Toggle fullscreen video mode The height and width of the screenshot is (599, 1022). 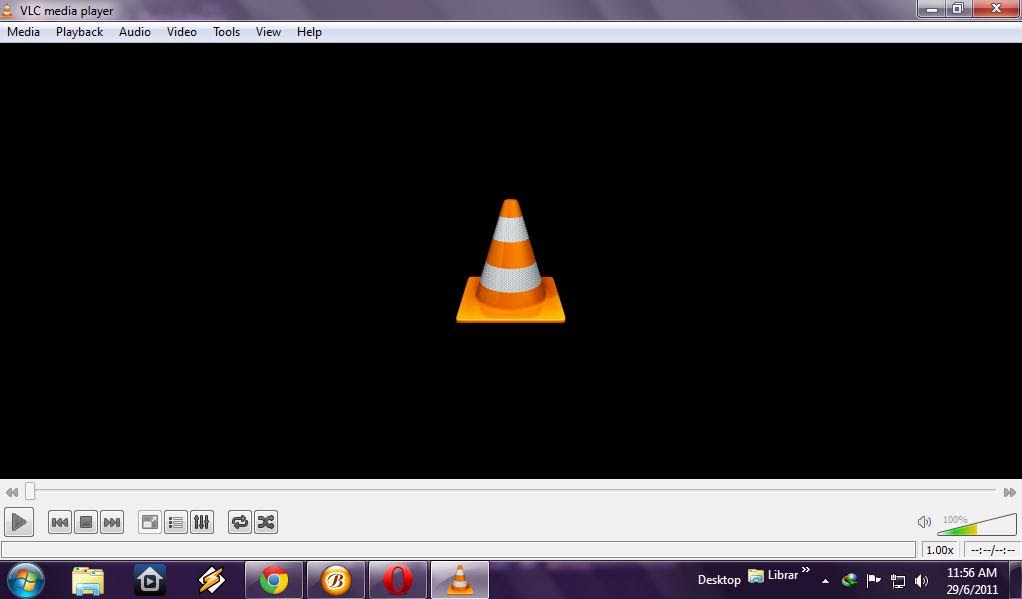(148, 521)
